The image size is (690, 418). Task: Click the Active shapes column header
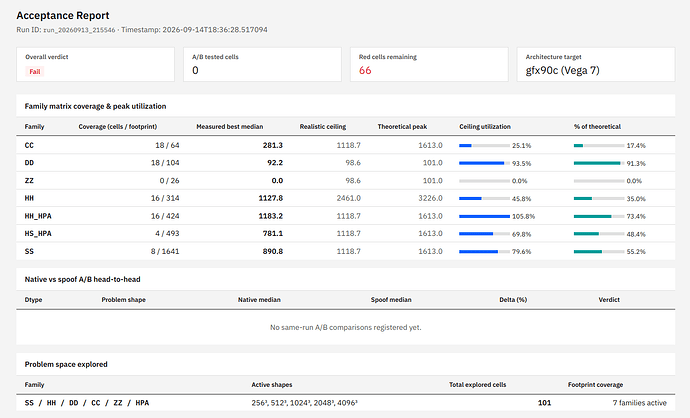pyautogui.click(x=272, y=385)
